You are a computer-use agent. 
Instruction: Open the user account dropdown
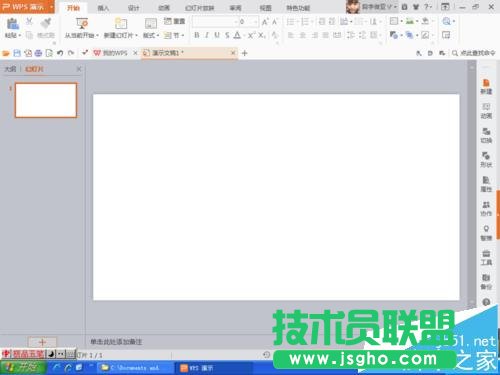click(x=395, y=7)
